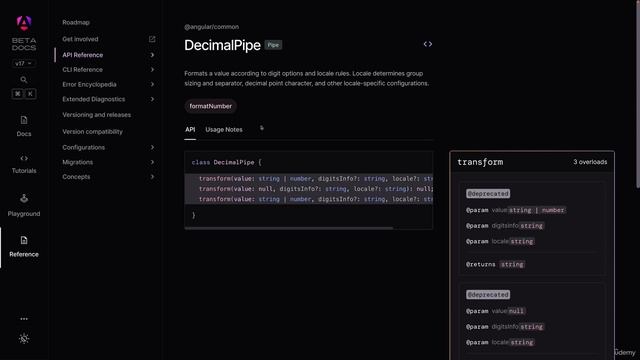Click the Angular logo icon

click(x=24, y=23)
